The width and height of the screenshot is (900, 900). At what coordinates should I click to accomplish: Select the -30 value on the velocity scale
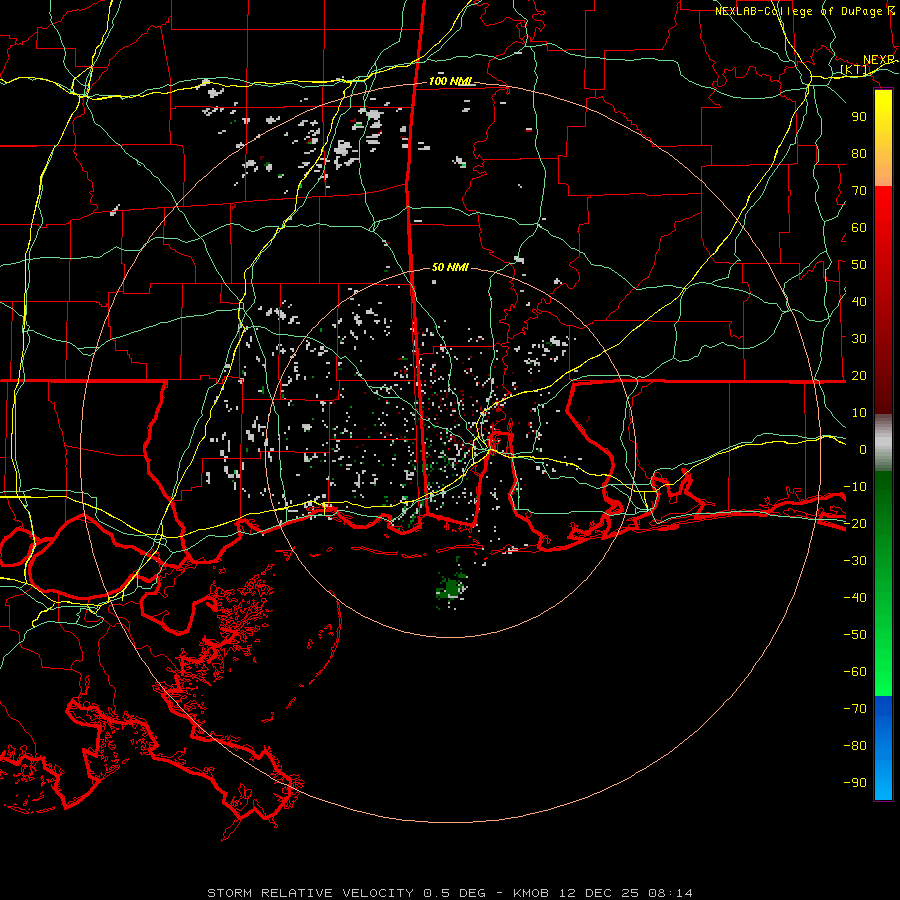pyautogui.click(x=855, y=561)
